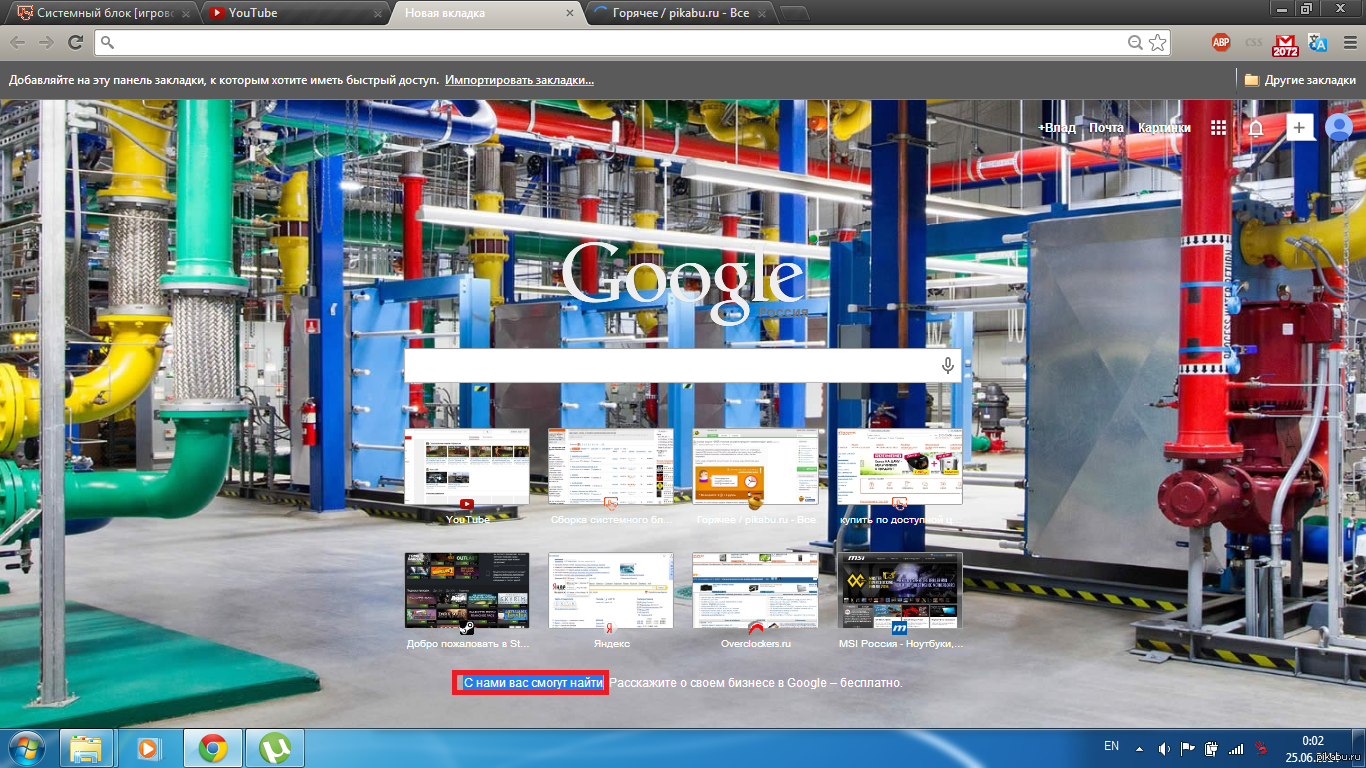The width and height of the screenshot is (1366, 768).
Task: Reload the page using the refresh icon
Action: coord(75,42)
